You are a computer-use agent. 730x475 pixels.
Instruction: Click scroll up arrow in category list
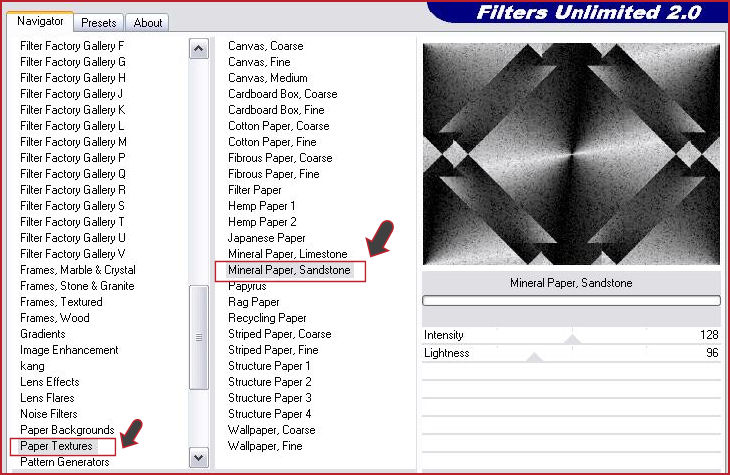(198, 49)
